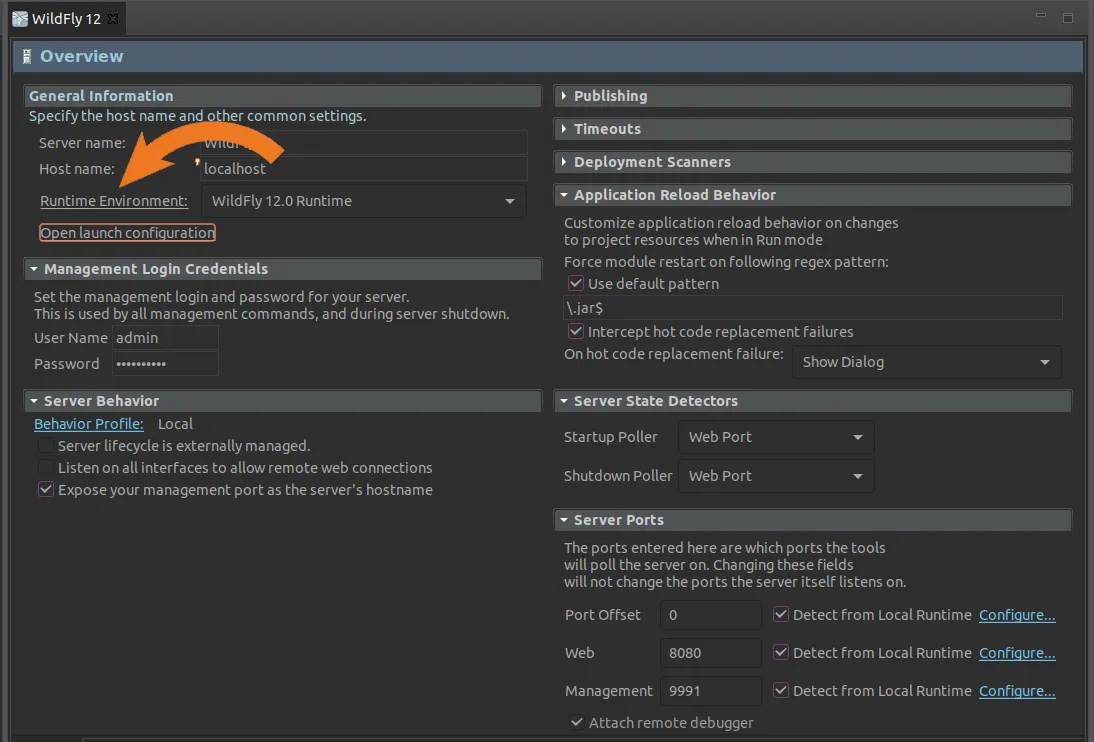Toggle Use default pattern checkbox

tap(576, 284)
